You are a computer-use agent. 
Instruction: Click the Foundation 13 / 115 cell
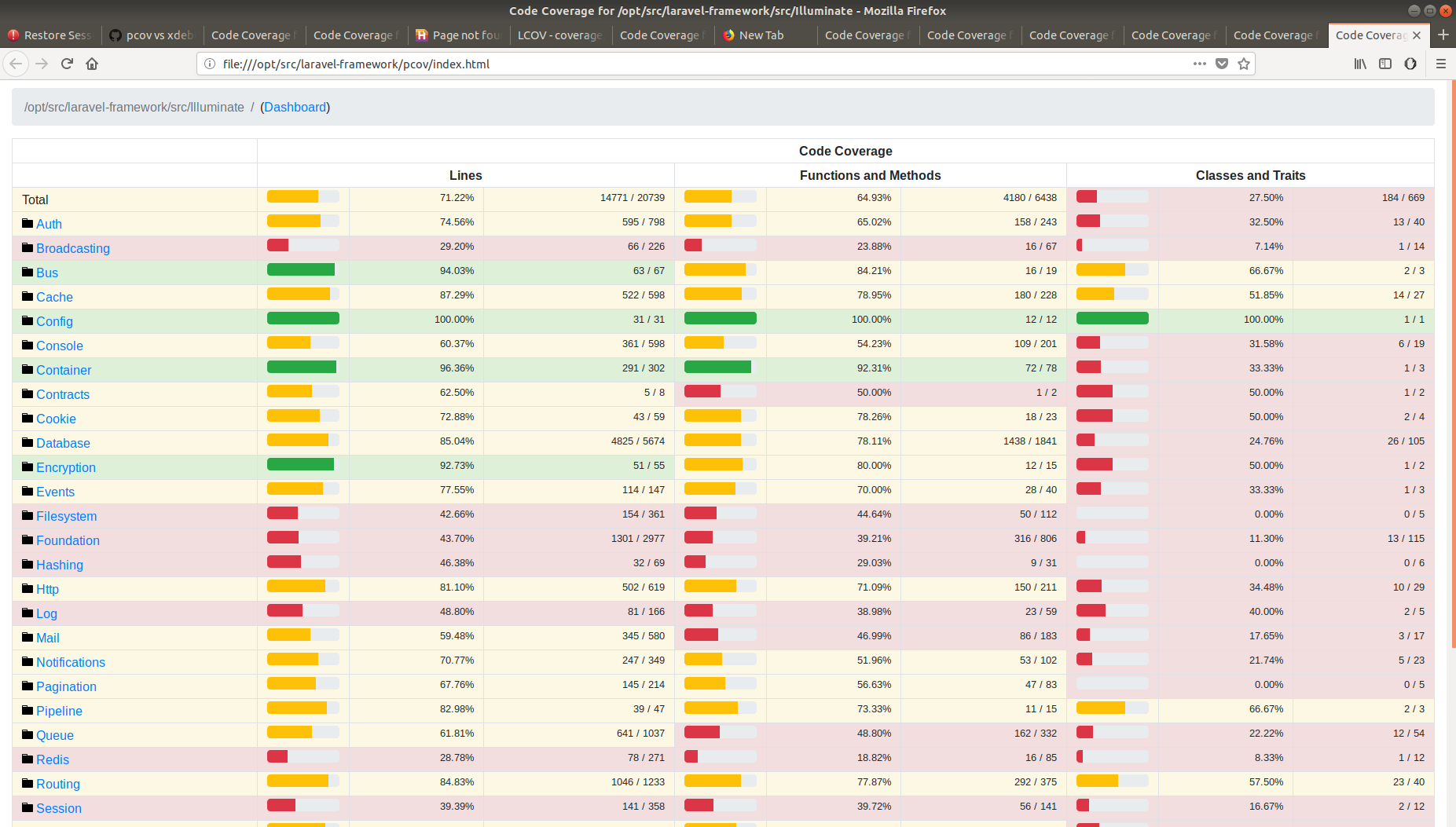1363,540
